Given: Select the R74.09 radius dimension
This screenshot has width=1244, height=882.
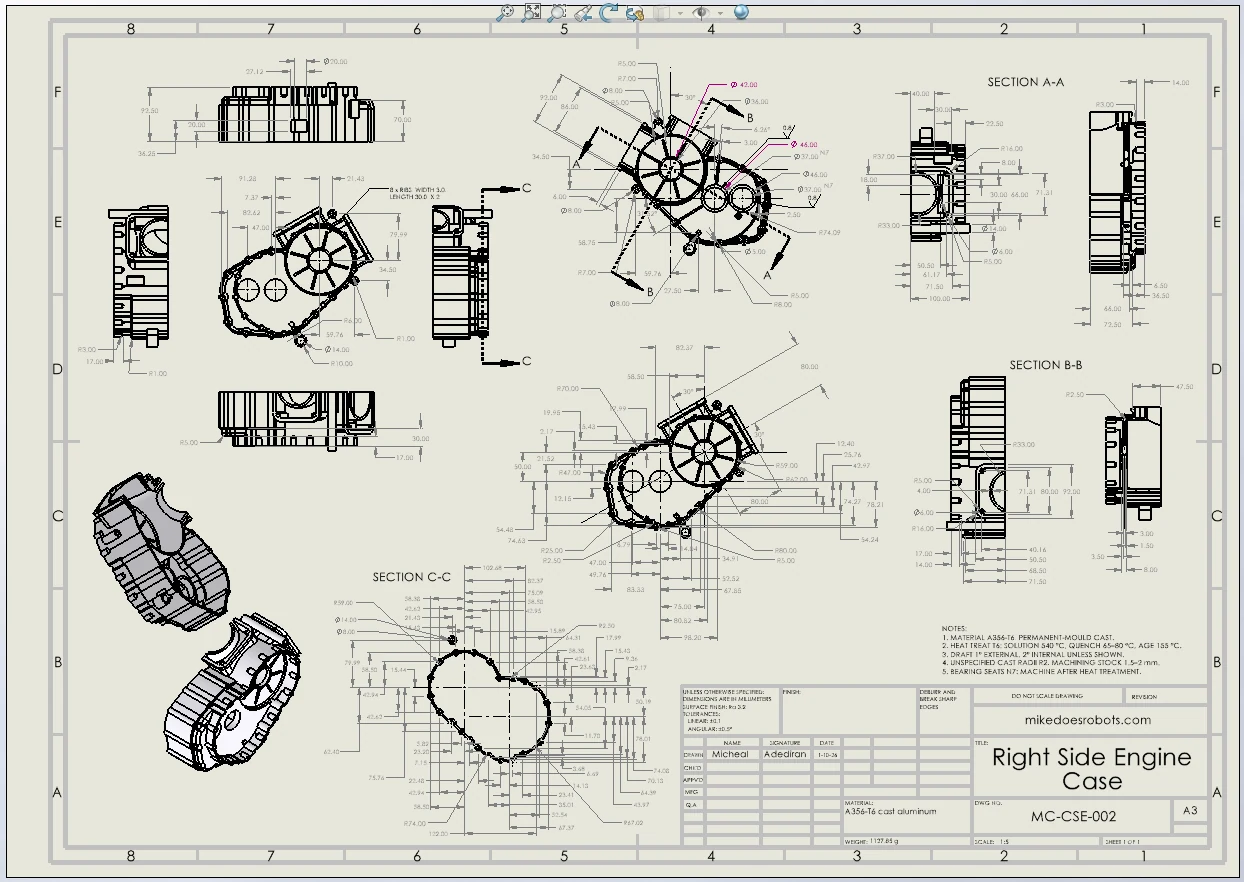Looking at the screenshot, I should [x=829, y=232].
